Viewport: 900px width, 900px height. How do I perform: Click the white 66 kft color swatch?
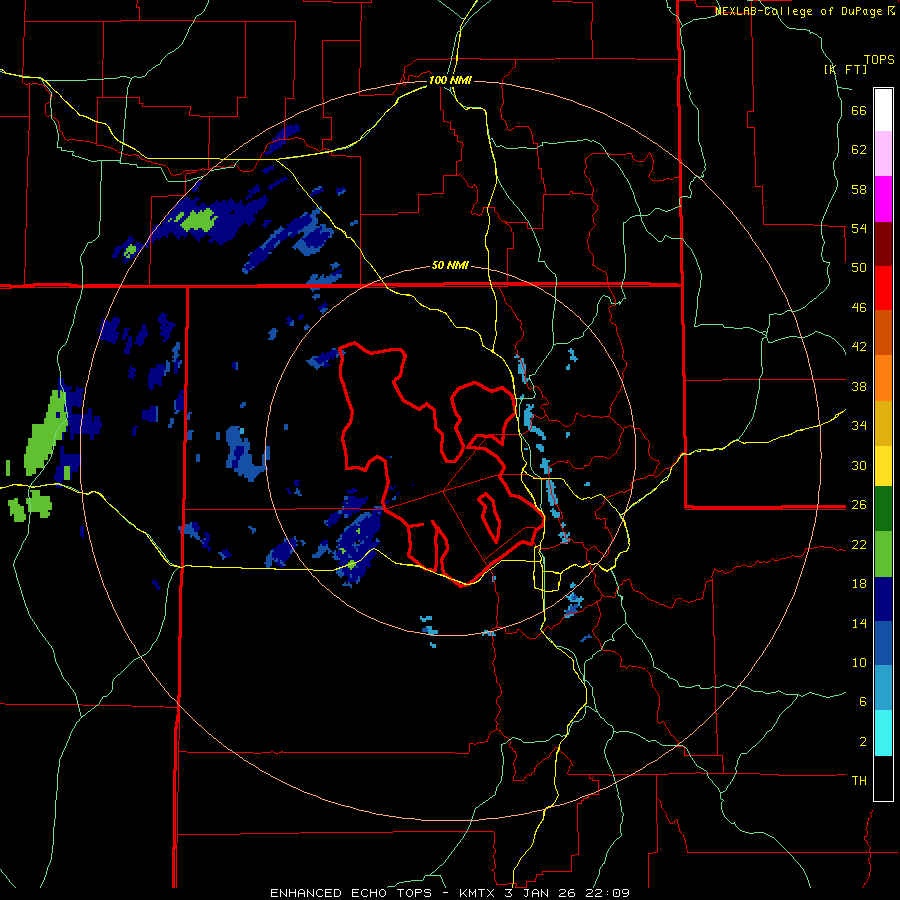pos(883,110)
